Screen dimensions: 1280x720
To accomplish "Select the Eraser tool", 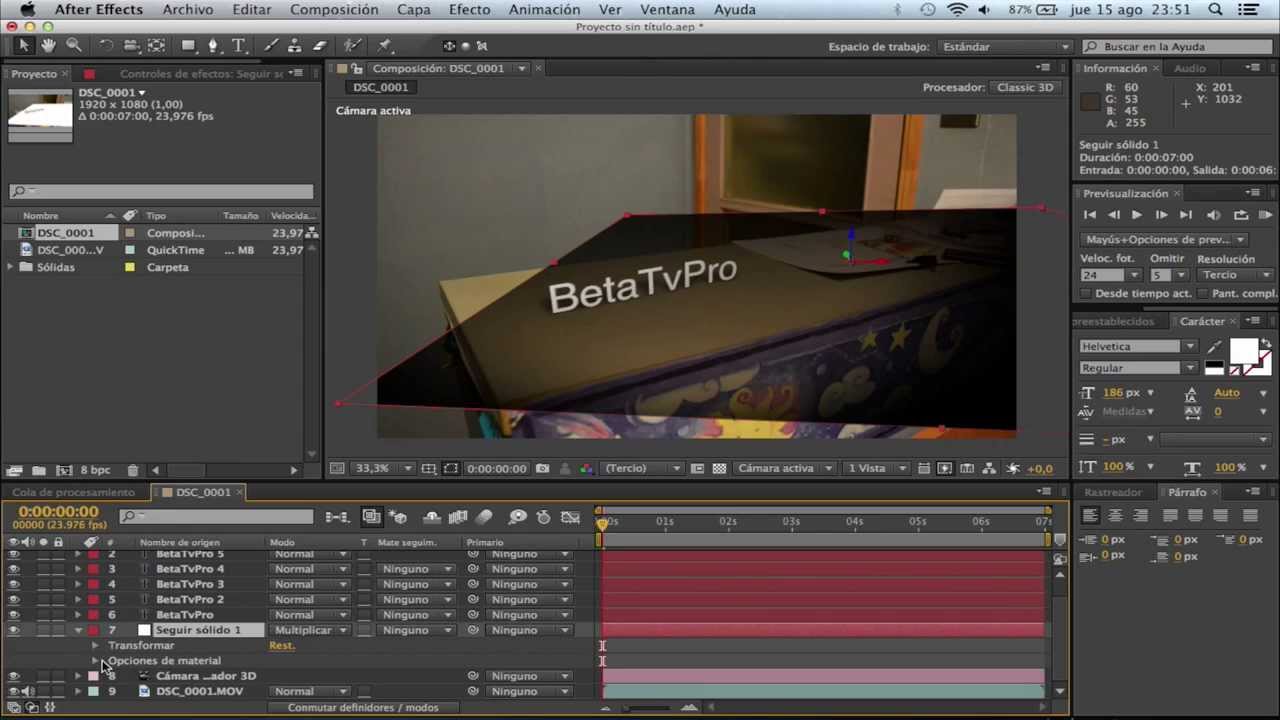I will 320,46.
